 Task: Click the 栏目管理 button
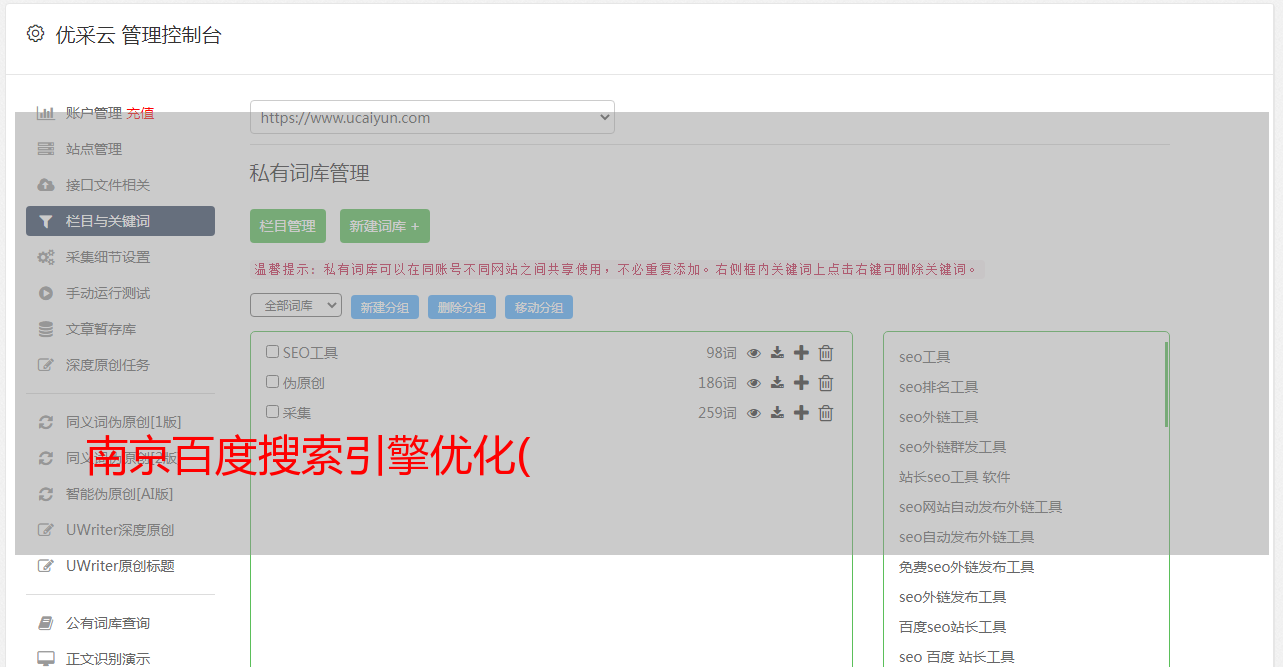[288, 226]
